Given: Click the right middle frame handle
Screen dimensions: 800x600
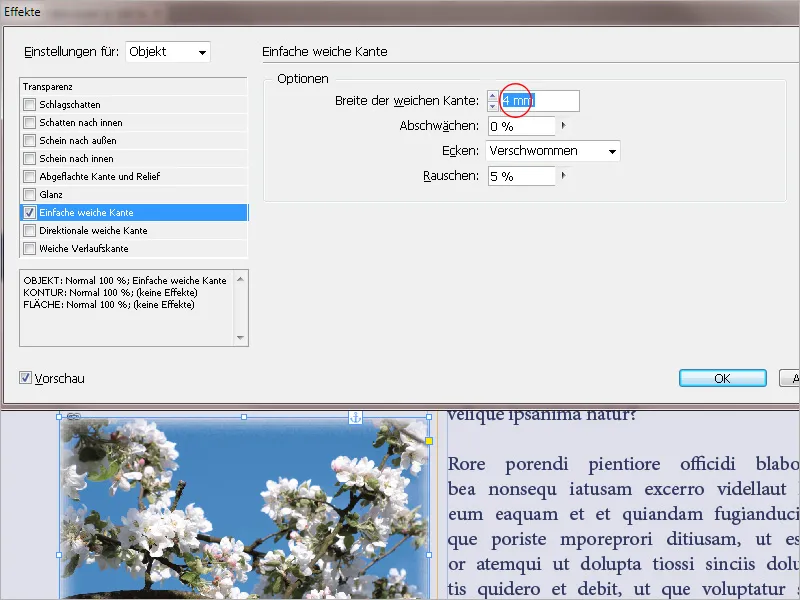Looking at the screenshot, I should tap(429, 555).
